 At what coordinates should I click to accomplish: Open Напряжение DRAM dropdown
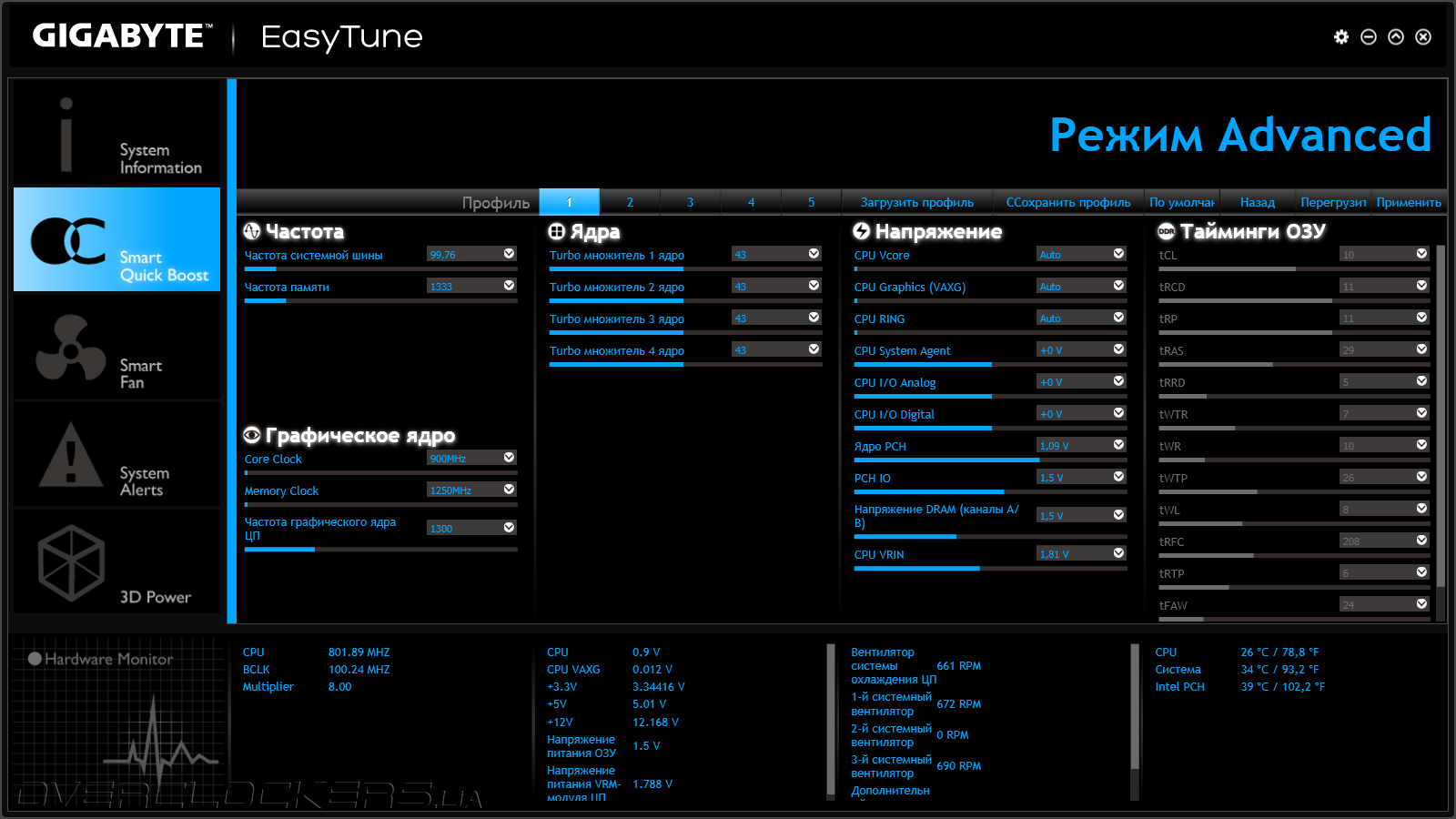coord(1081,515)
